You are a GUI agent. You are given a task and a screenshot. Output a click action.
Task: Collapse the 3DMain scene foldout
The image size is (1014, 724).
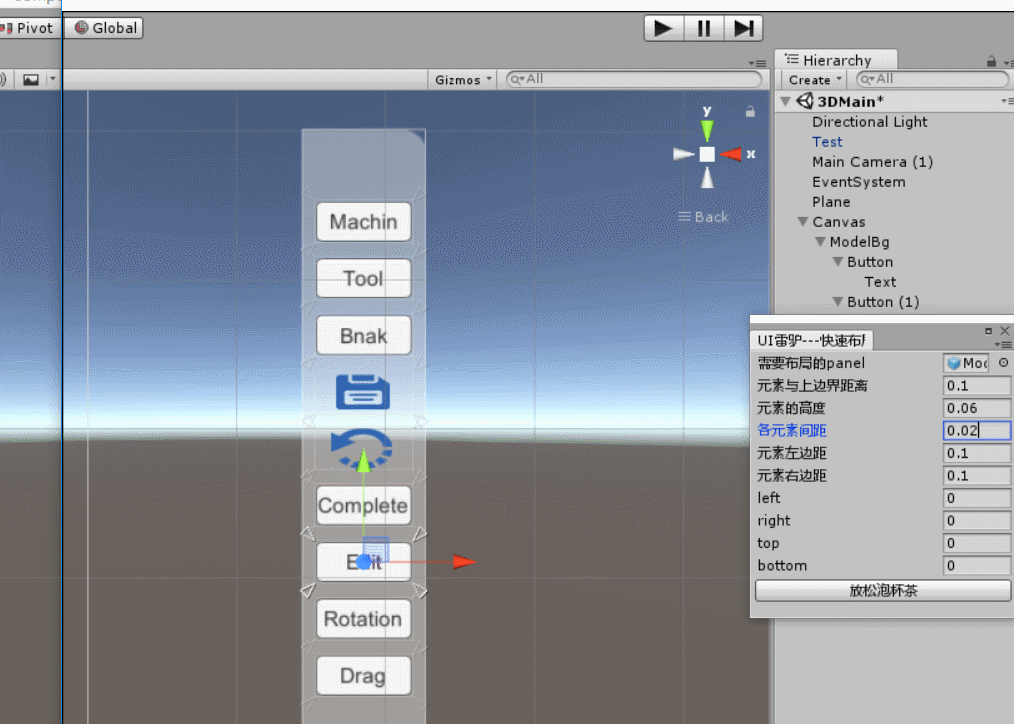pyautogui.click(x=786, y=101)
